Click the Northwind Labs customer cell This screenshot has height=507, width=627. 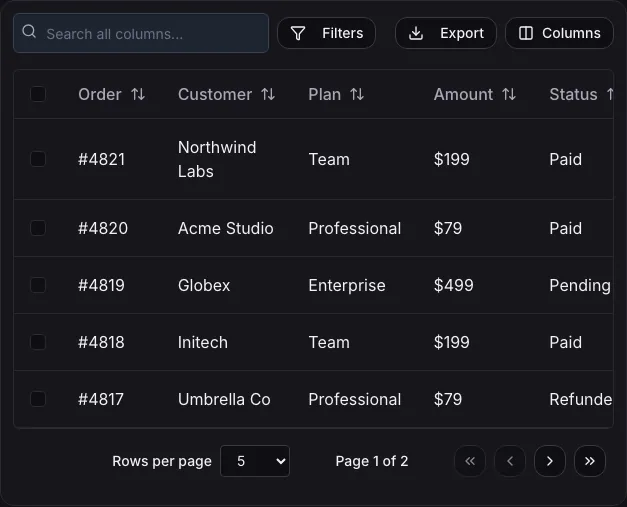(x=217, y=159)
